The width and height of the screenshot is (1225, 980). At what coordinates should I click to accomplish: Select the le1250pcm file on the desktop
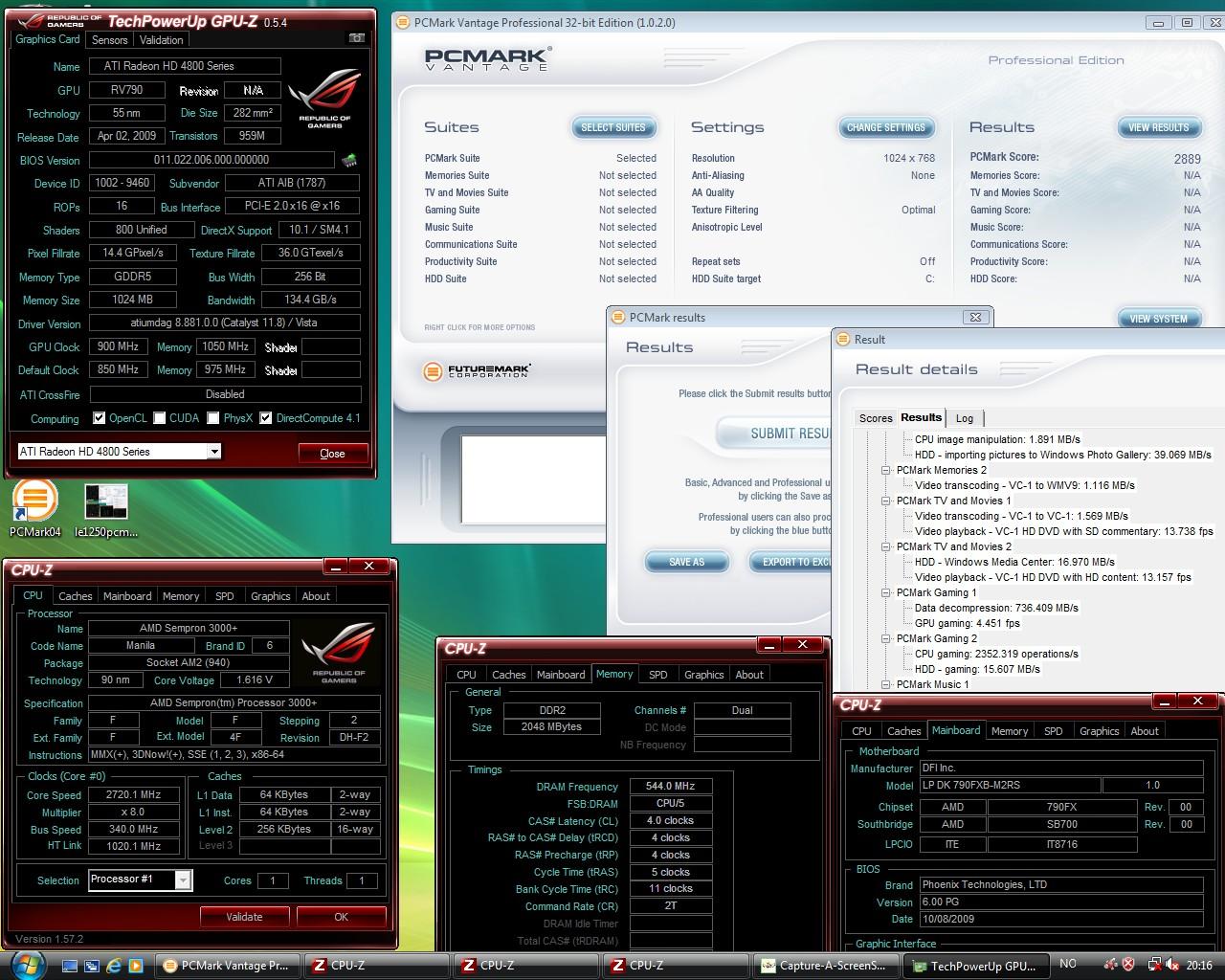click(x=106, y=510)
